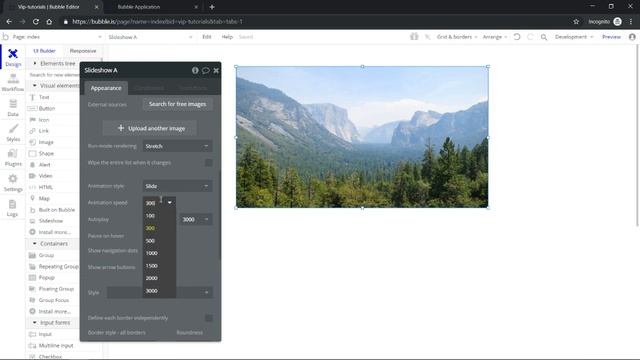Viewport: 640px width, 360px height.
Task: Collapse the Input forms section
Action: click(x=35, y=323)
